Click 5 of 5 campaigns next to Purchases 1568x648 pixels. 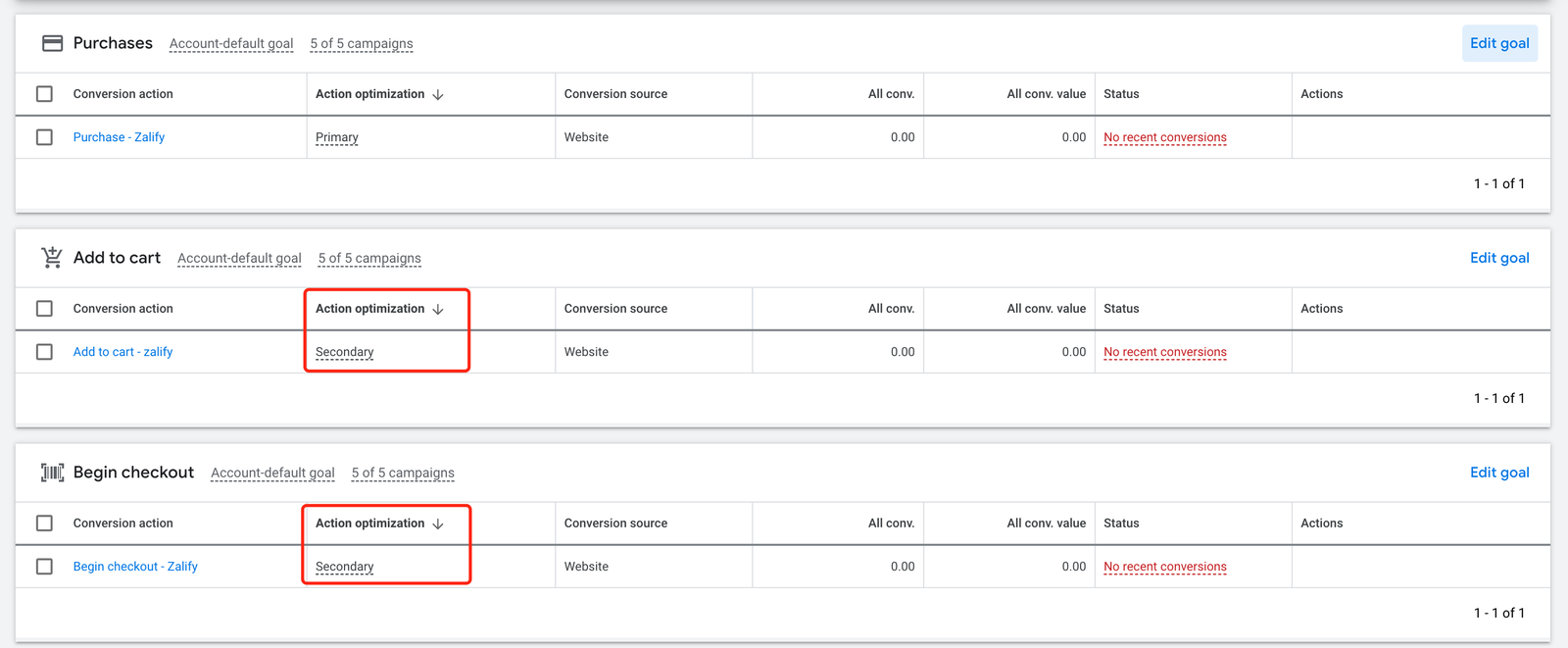361,44
